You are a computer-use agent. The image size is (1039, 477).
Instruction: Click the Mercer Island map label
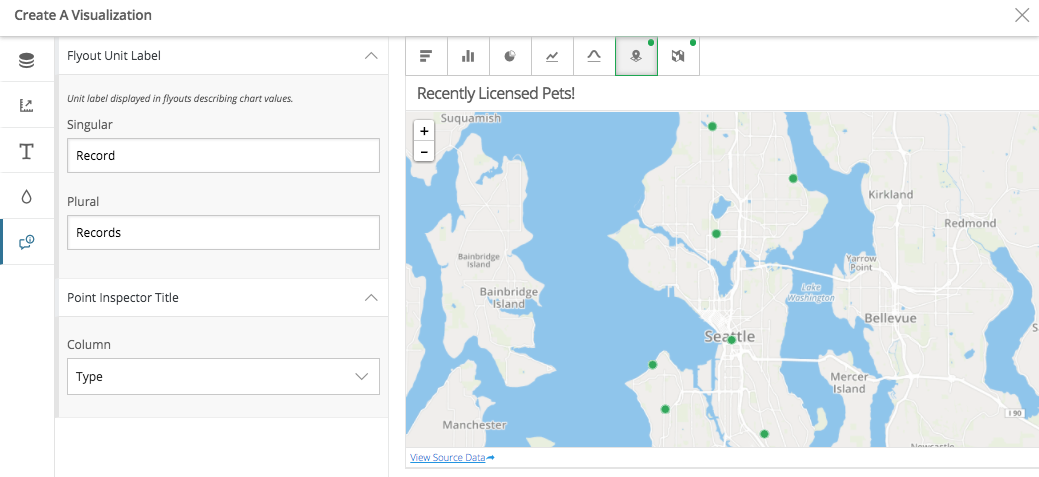pyautogui.click(x=849, y=383)
